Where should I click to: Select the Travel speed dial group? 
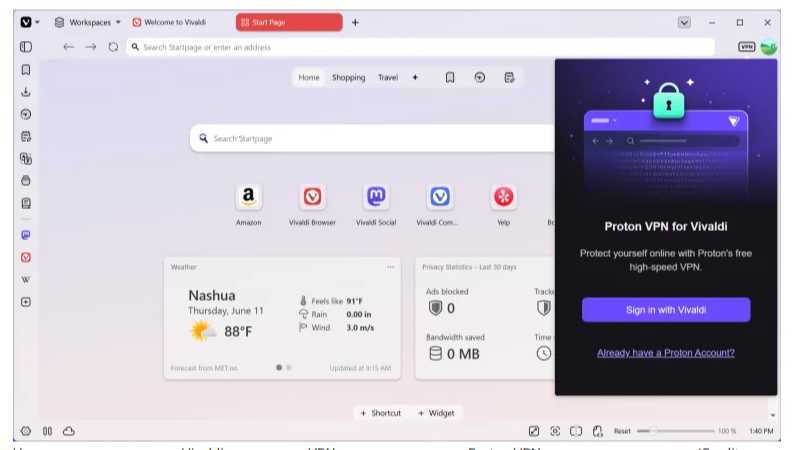tap(388, 77)
